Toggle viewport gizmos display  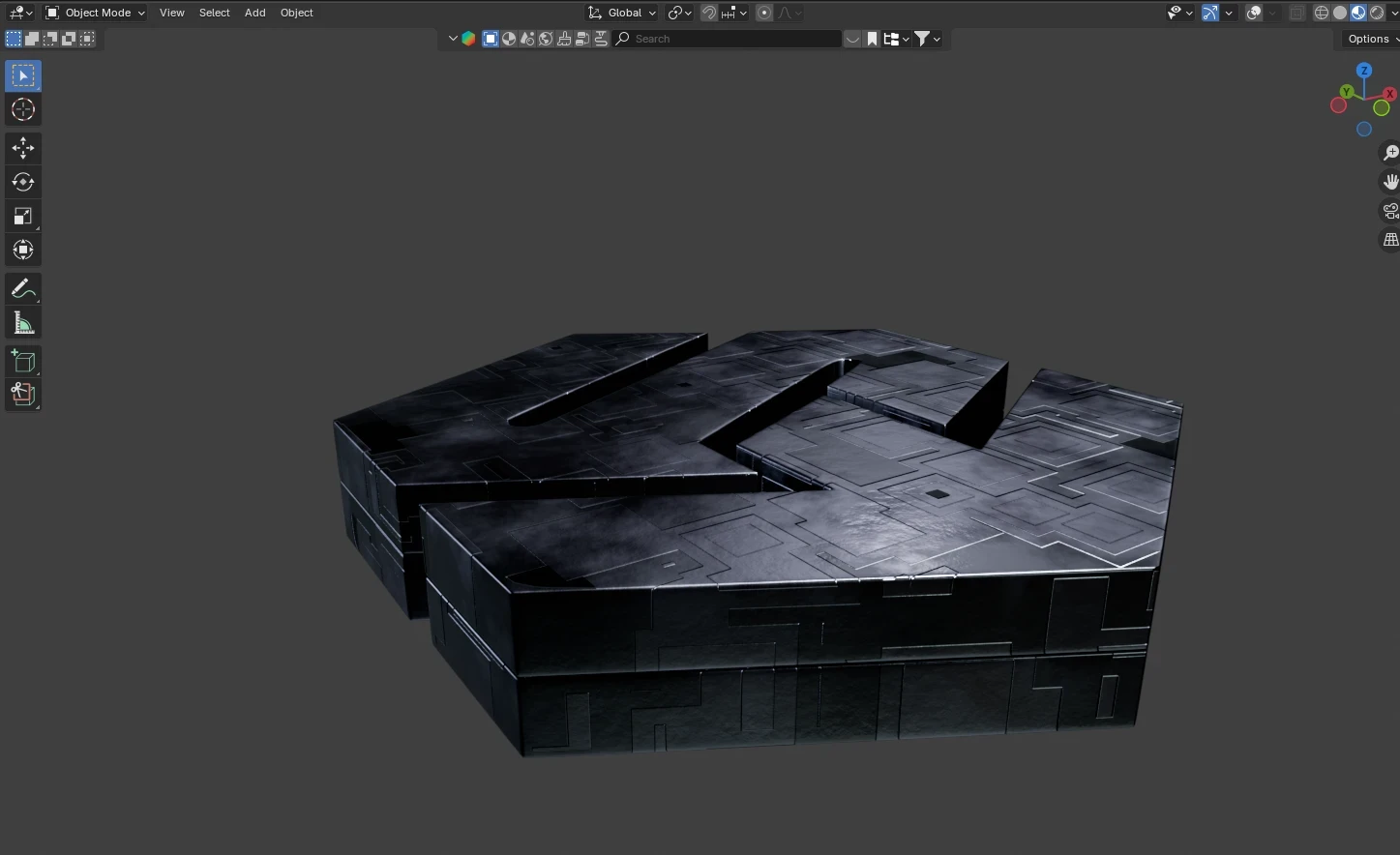1209,13
